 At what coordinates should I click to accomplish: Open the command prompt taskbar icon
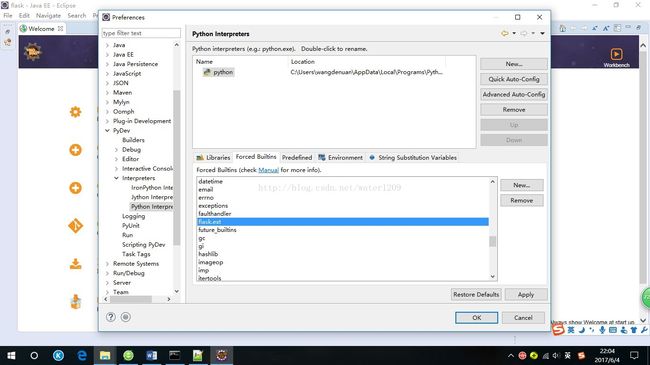[x=175, y=355]
